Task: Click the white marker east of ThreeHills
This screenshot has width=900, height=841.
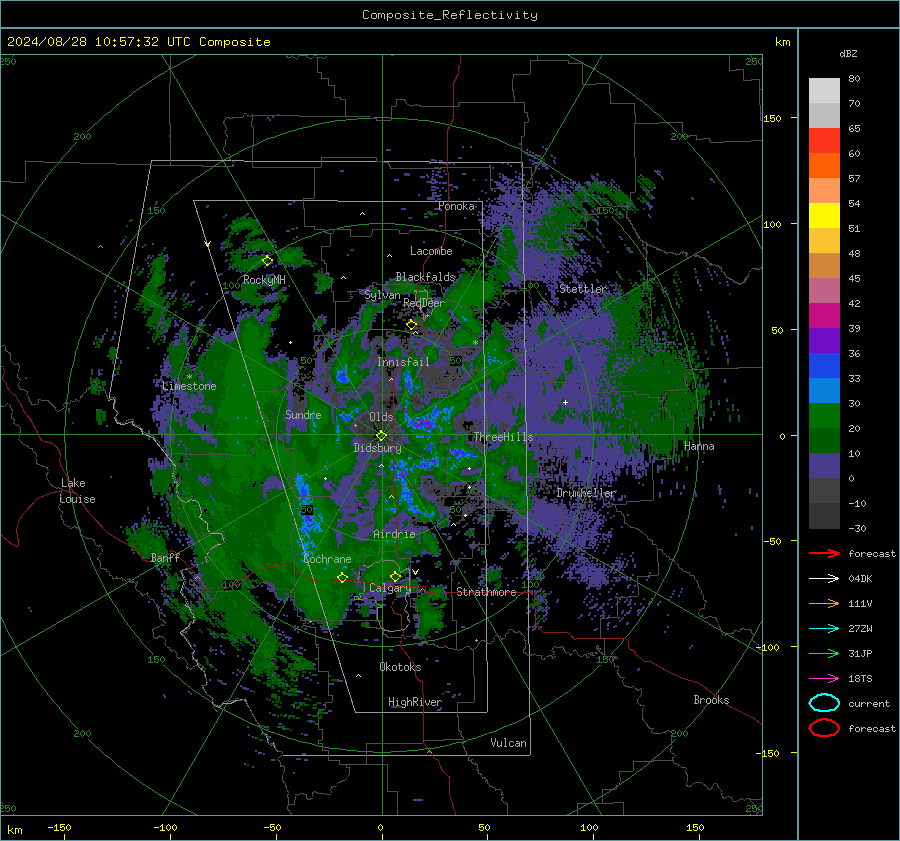Action: 565,402
